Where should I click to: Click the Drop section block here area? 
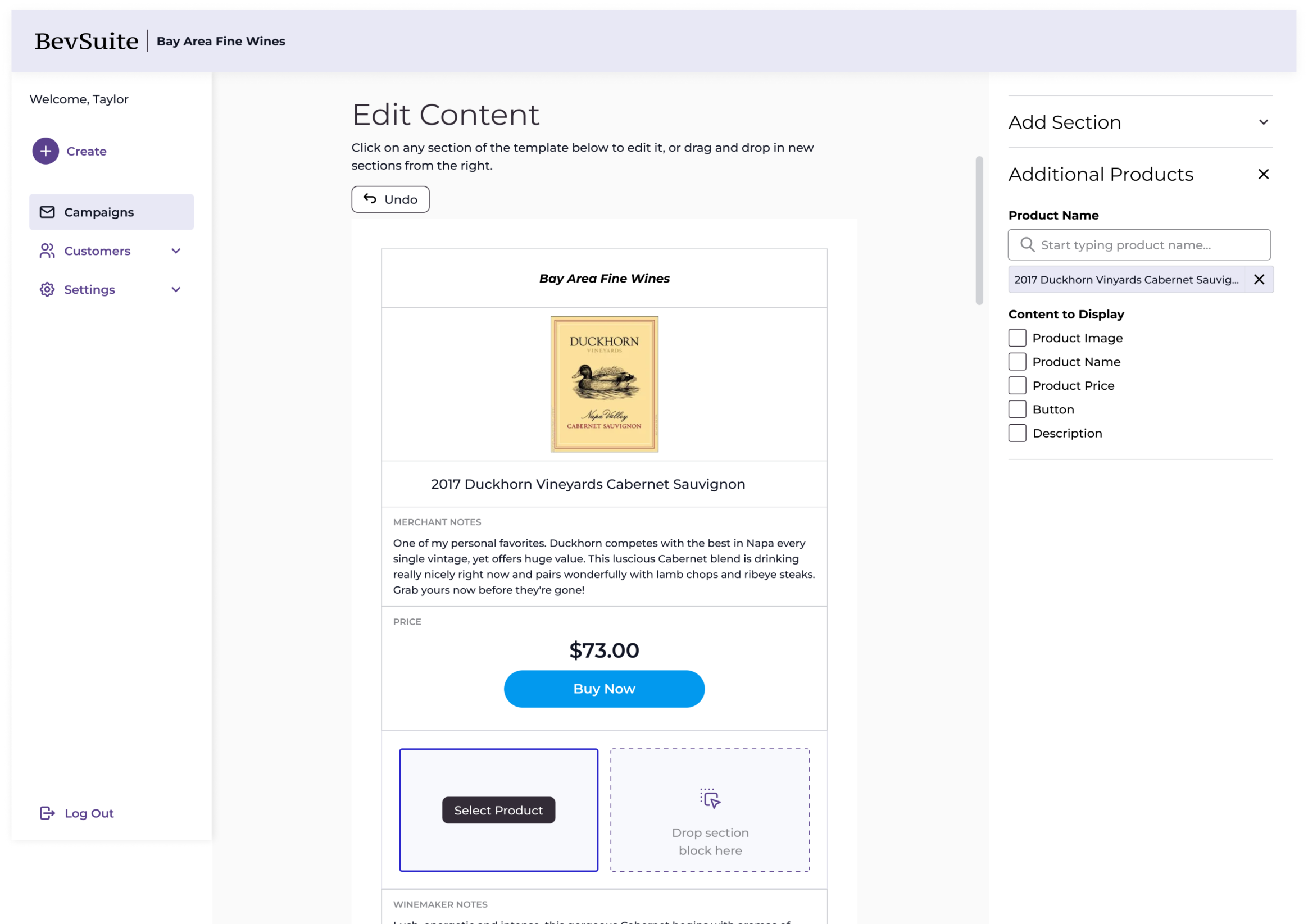[710, 810]
